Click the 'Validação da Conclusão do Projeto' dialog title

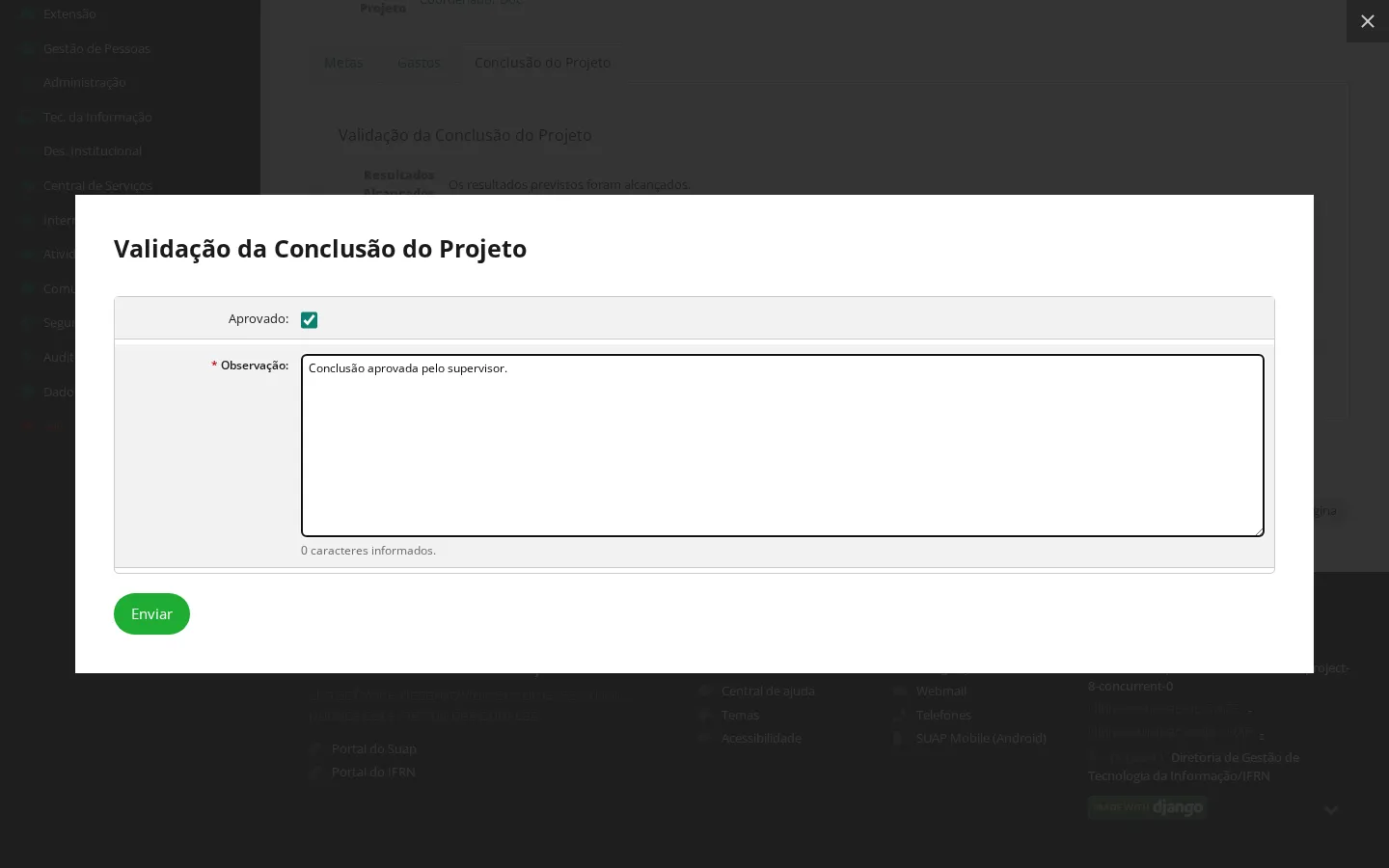coord(320,249)
